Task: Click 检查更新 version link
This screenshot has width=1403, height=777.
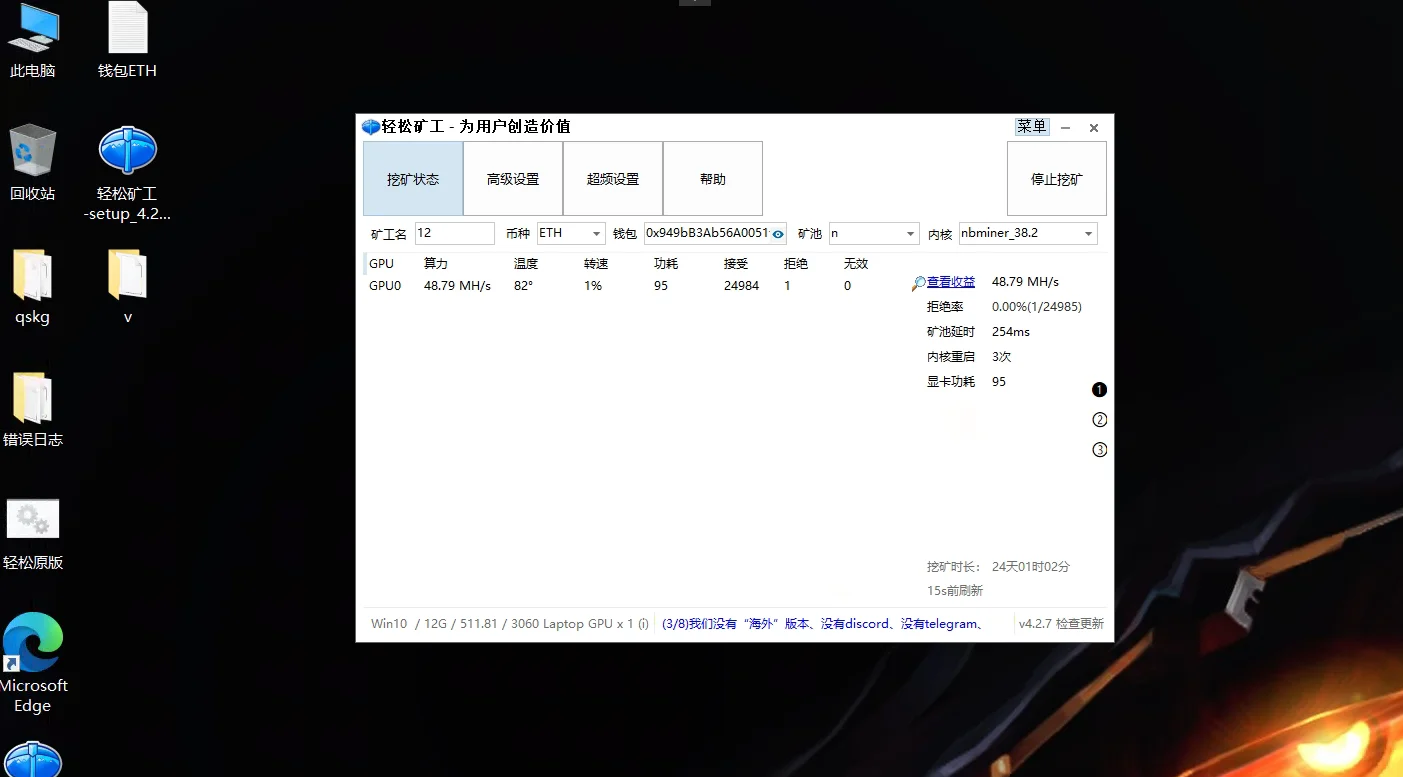Action: coord(1079,623)
